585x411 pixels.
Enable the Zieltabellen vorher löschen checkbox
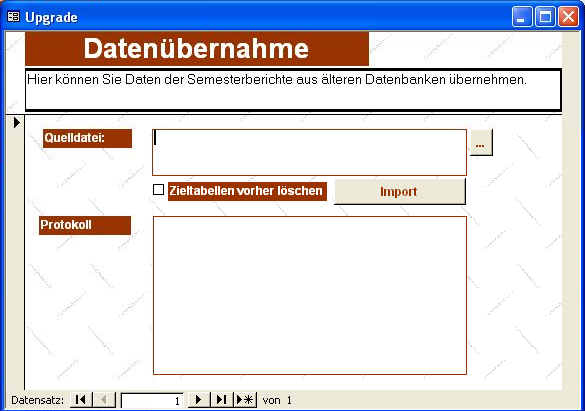click(x=159, y=189)
